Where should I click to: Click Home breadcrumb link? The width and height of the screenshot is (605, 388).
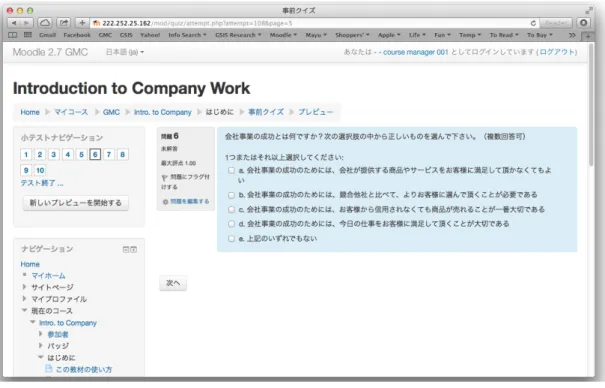(30, 112)
